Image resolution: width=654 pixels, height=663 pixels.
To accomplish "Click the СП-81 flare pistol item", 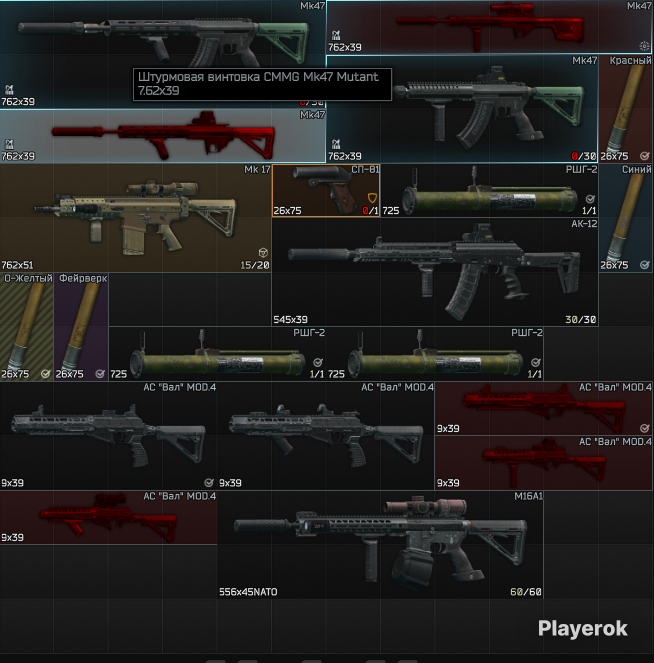I will pyautogui.click(x=326, y=191).
